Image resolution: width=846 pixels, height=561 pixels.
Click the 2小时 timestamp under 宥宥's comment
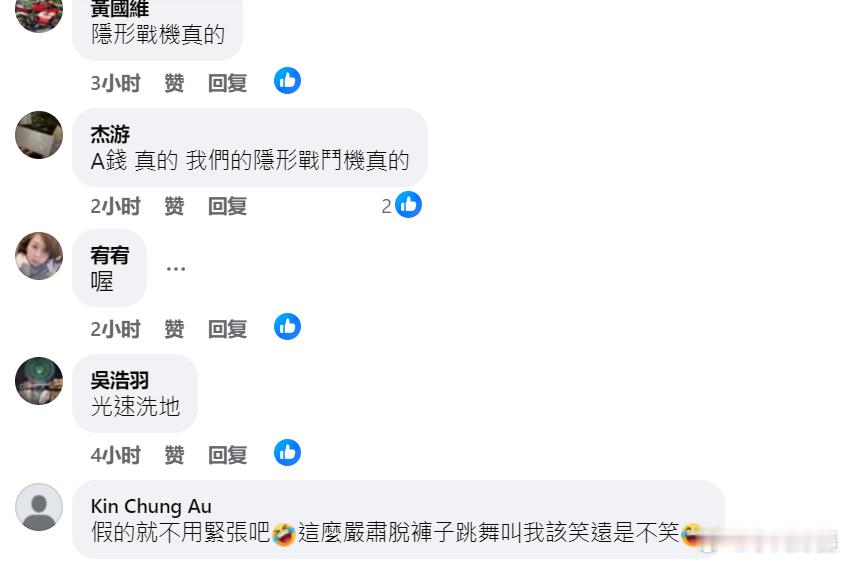(x=115, y=329)
